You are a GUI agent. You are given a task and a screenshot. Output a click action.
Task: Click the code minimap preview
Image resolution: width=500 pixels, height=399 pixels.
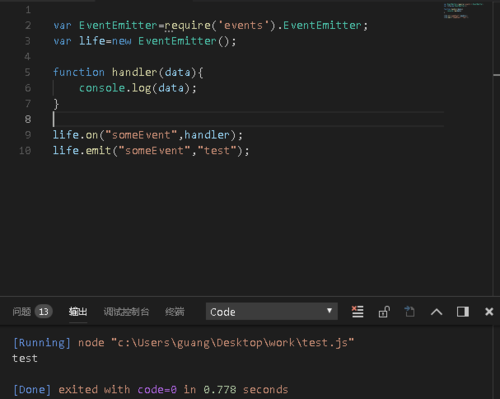point(463,11)
